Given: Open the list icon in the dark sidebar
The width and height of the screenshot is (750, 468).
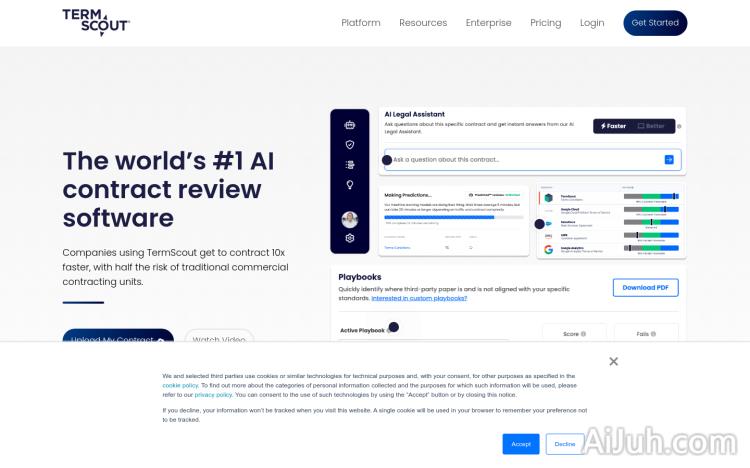Looking at the screenshot, I should click(x=350, y=165).
